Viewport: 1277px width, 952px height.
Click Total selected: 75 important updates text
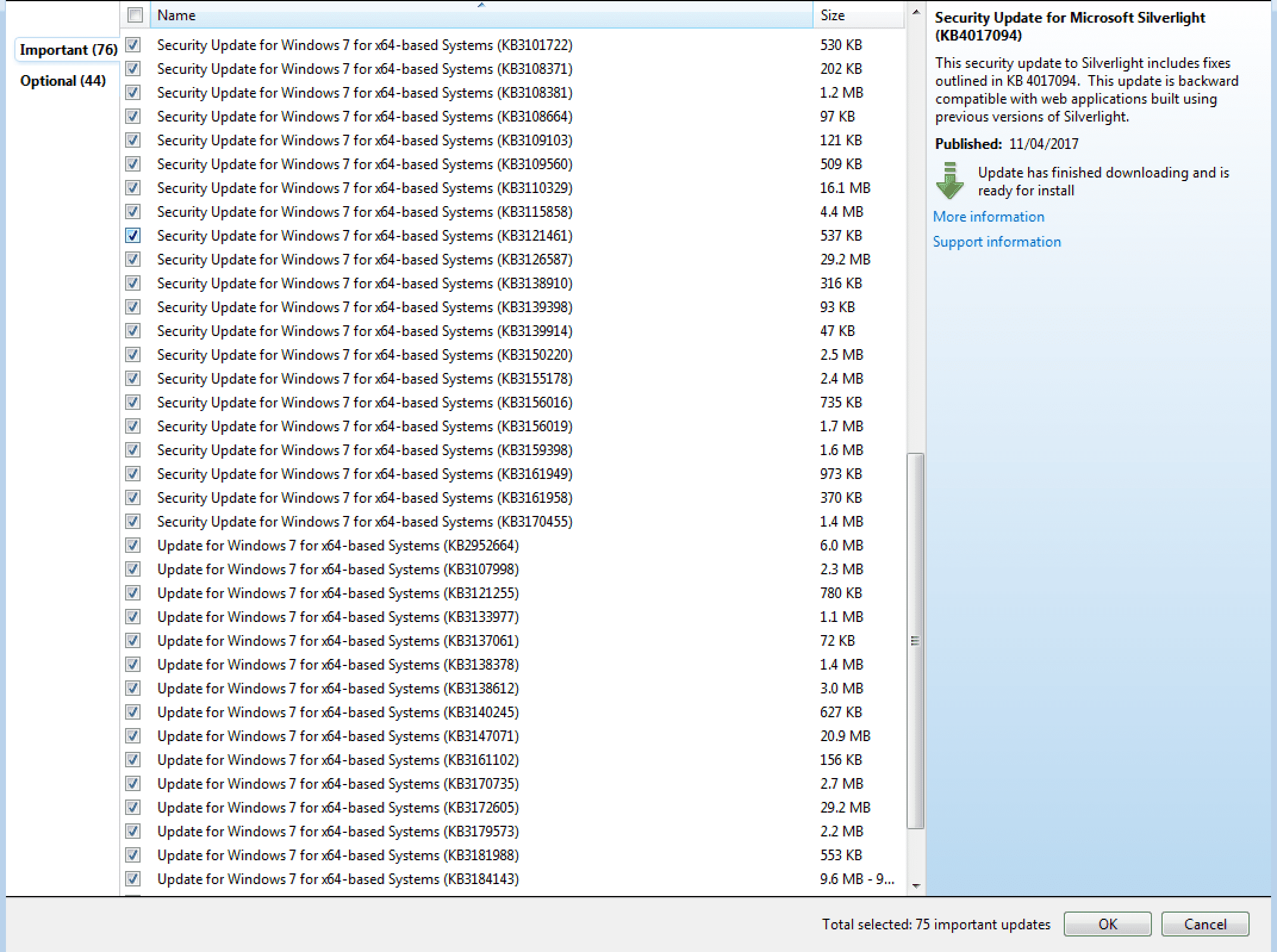(x=936, y=924)
